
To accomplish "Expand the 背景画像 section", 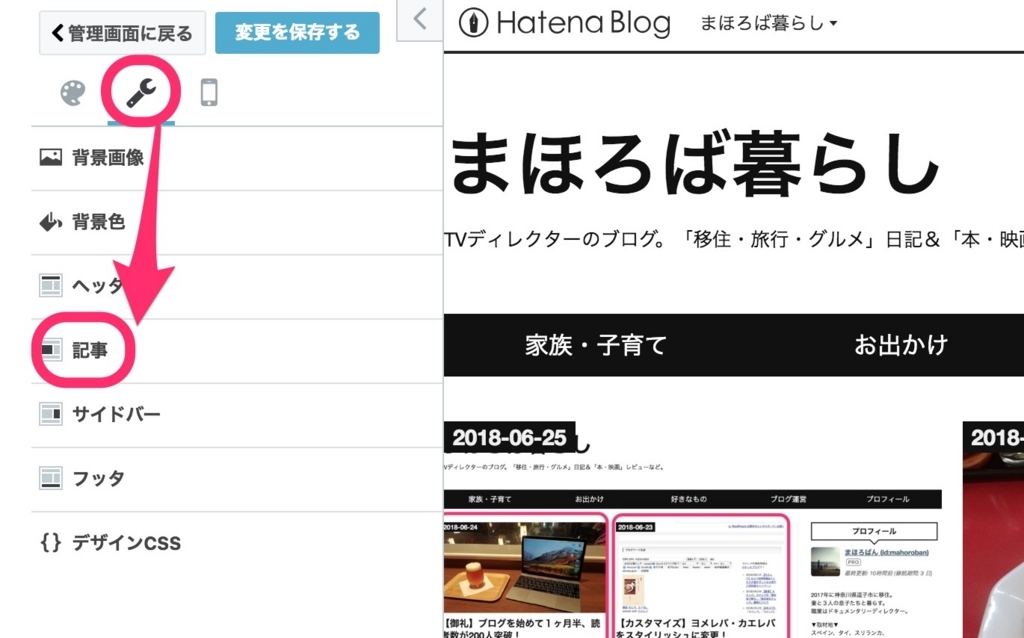I will [x=237, y=158].
